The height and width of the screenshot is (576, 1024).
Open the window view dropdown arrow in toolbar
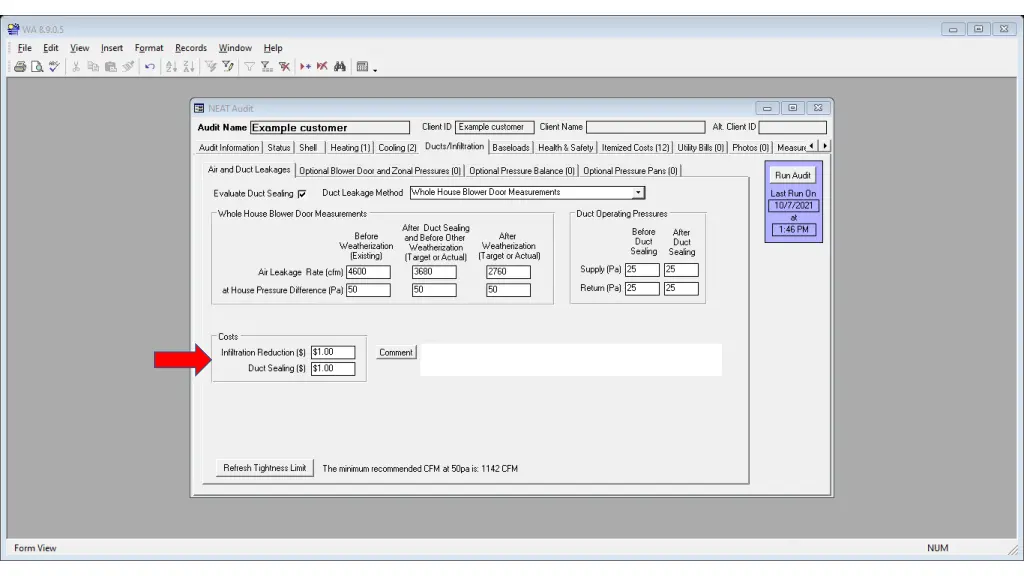[375, 68]
